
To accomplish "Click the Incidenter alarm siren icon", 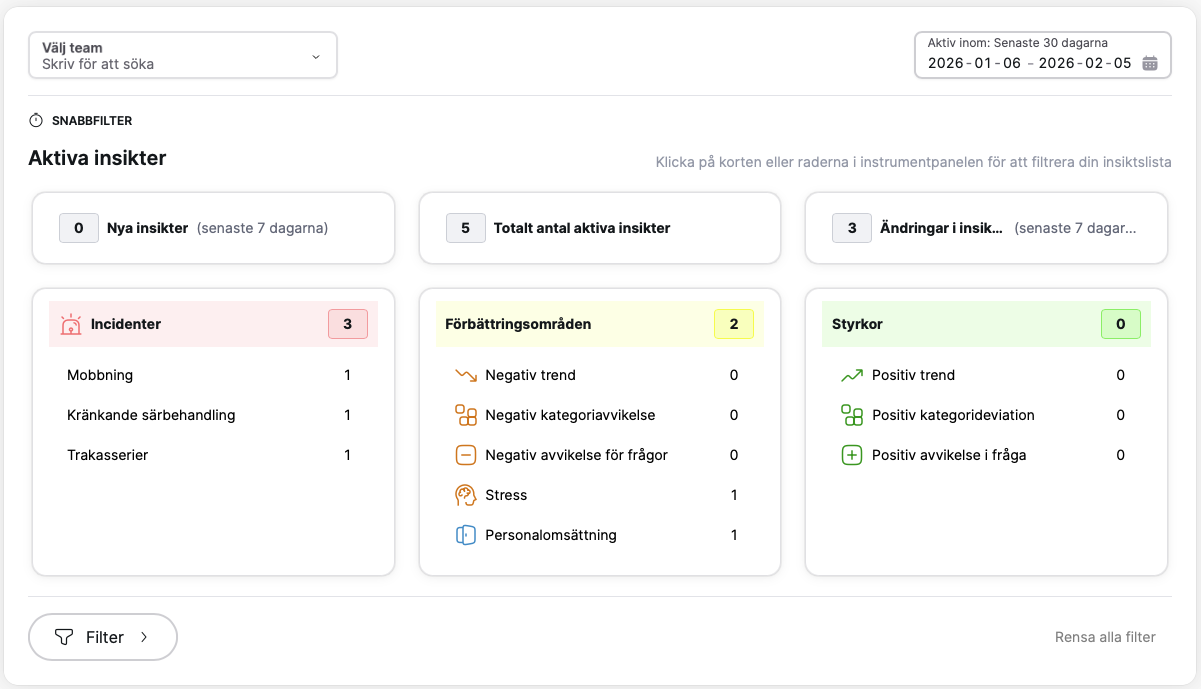I will (71, 324).
